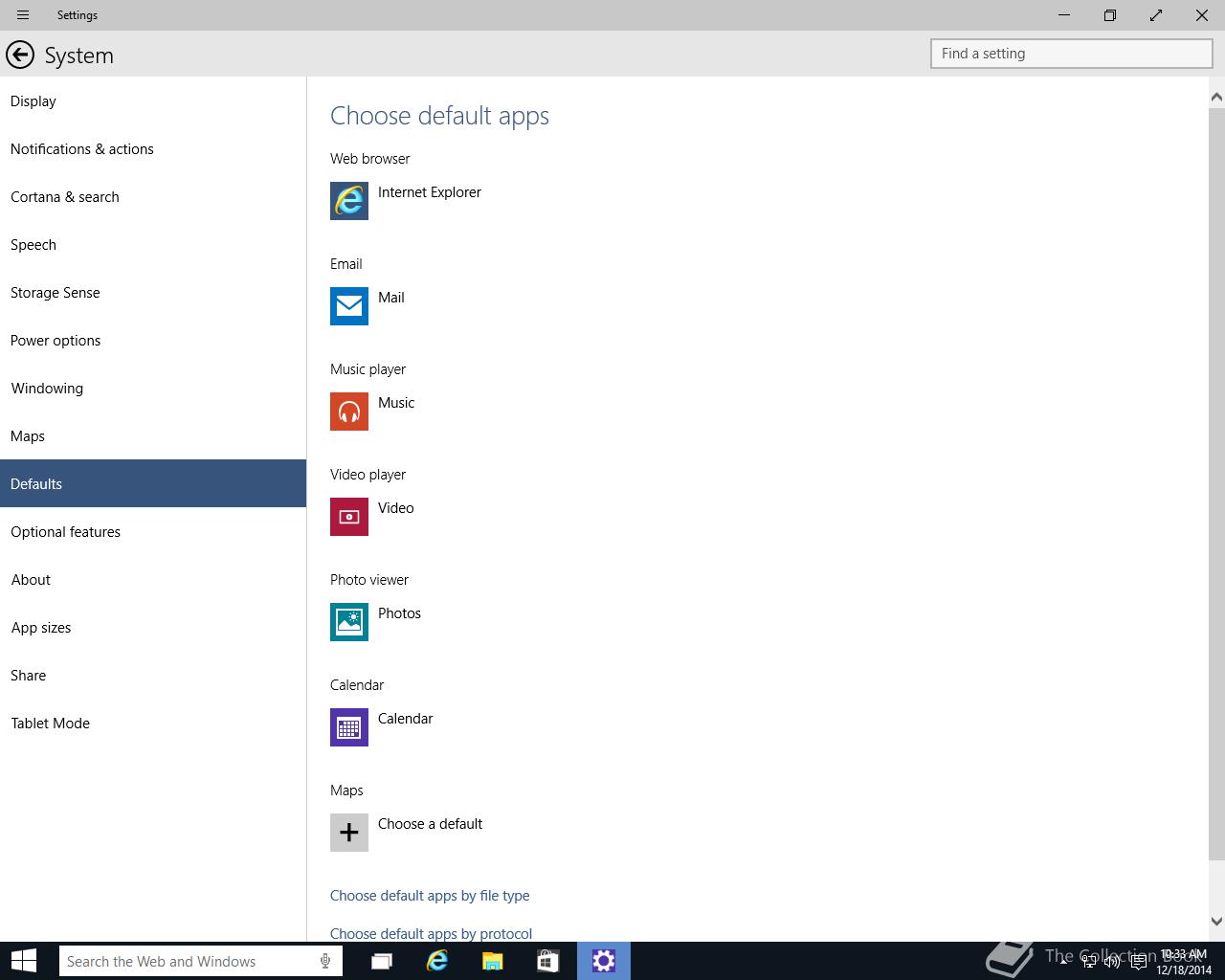Toggle full screen arrow in title bar
The width and height of the screenshot is (1225, 980).
[1156, 15]
